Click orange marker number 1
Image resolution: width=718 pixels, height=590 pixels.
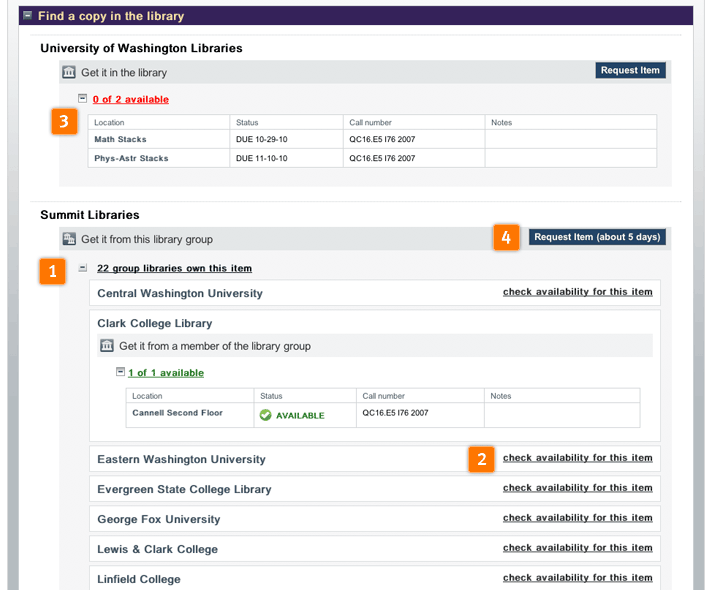click(x=52, y=271)
